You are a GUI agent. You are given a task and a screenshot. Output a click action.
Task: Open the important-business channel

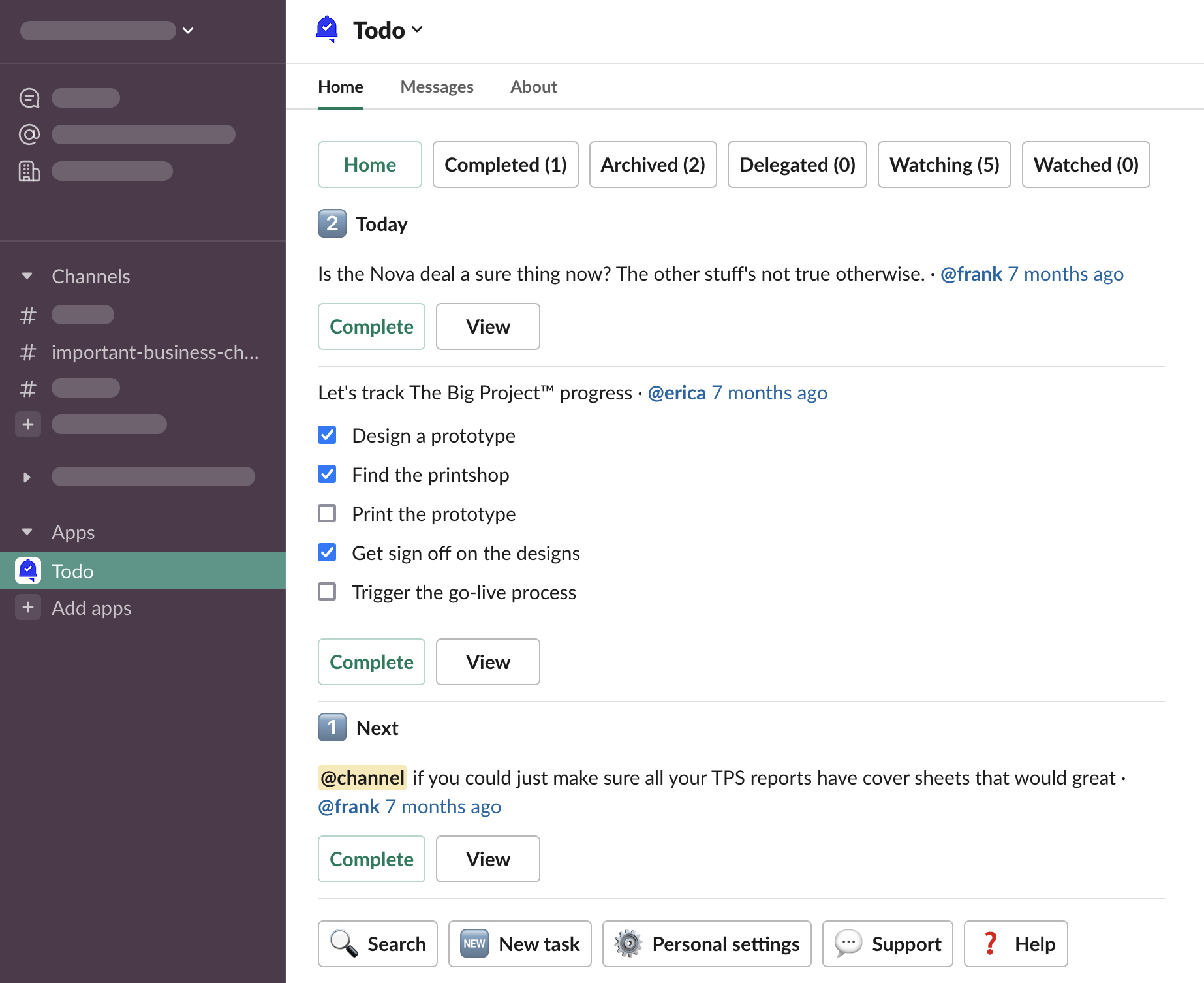[x=155, y=352]
